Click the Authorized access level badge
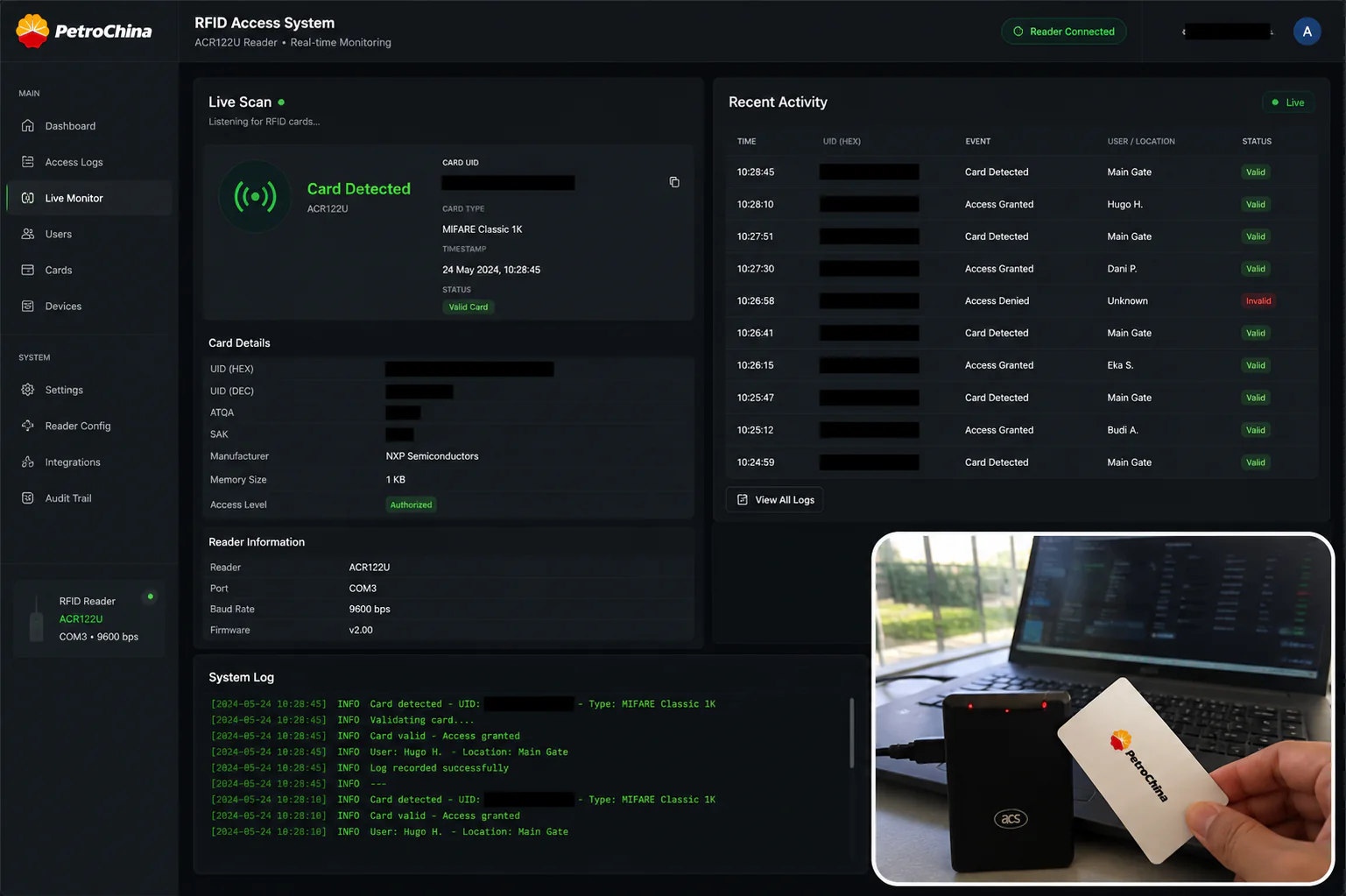Screen dimensions: 1346x896 [412, 504]
